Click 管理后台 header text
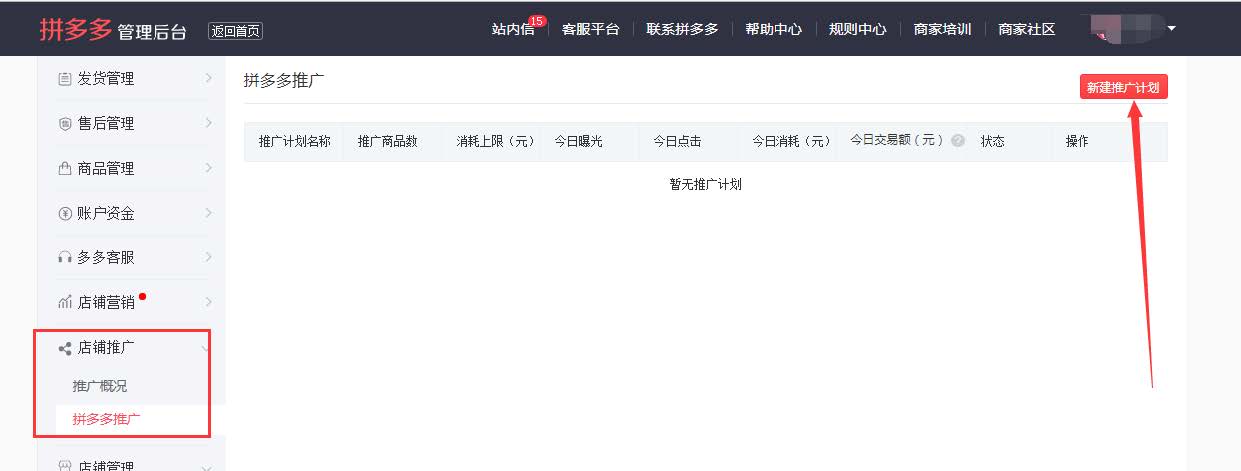The image size is (1241, 471). tap(152, 32)
